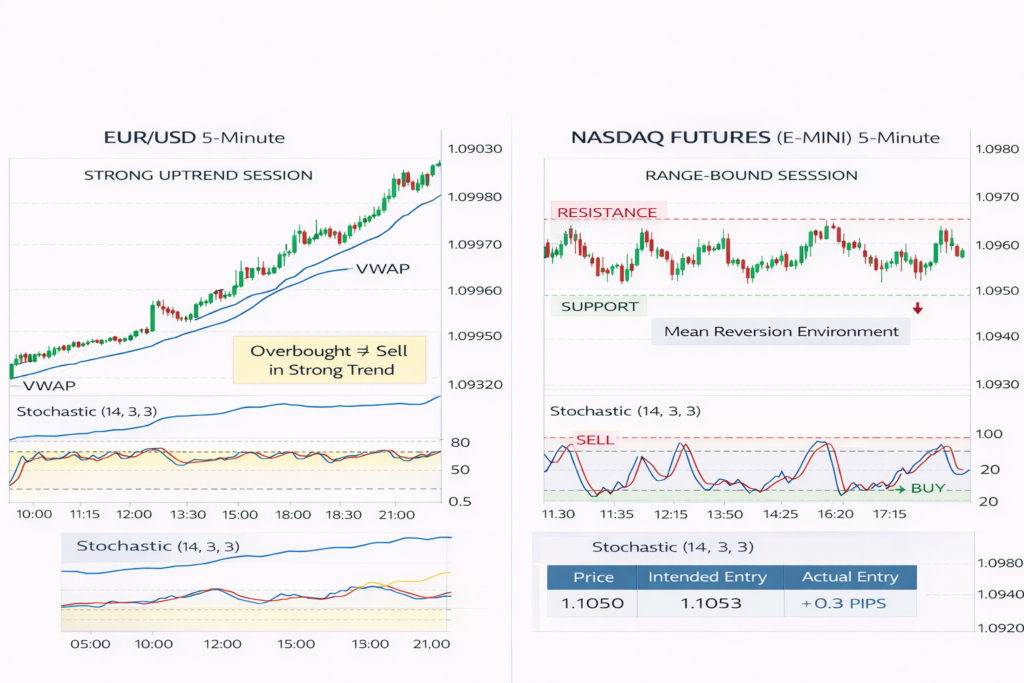1024x683 pixels.
Task: Select the NASDAQ FUTURES (E-MINI) chart title
Action: pyautogui.click(x=755, y=138)
